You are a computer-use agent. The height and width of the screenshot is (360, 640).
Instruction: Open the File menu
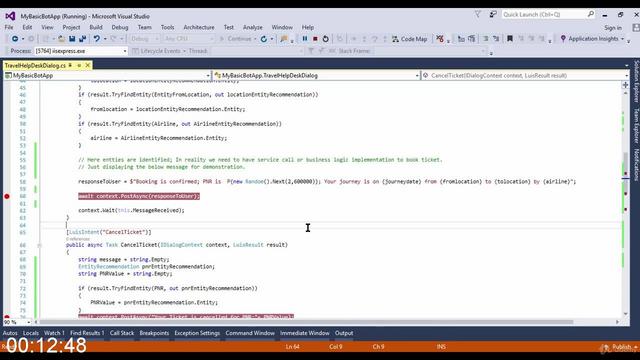[9, 27]
